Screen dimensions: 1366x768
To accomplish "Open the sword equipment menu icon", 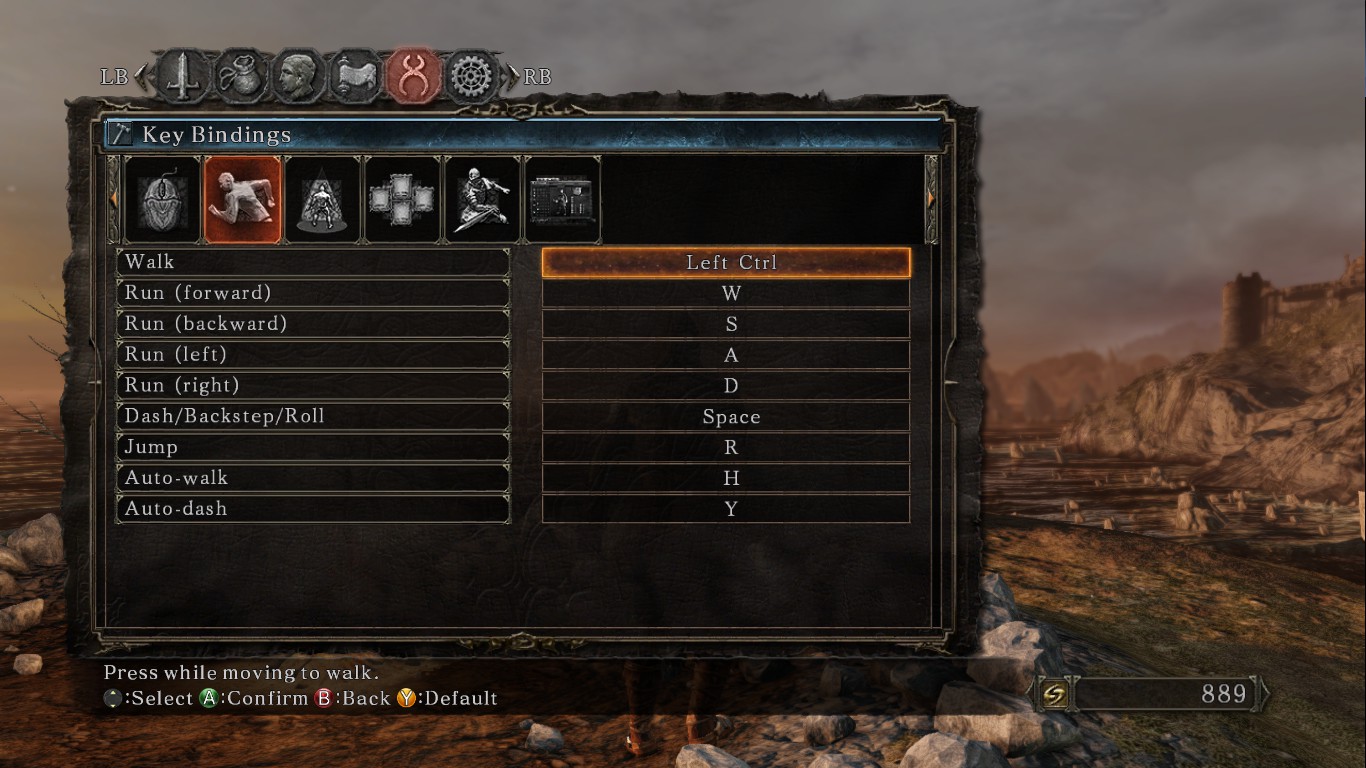I will click(x=183, y=76).
